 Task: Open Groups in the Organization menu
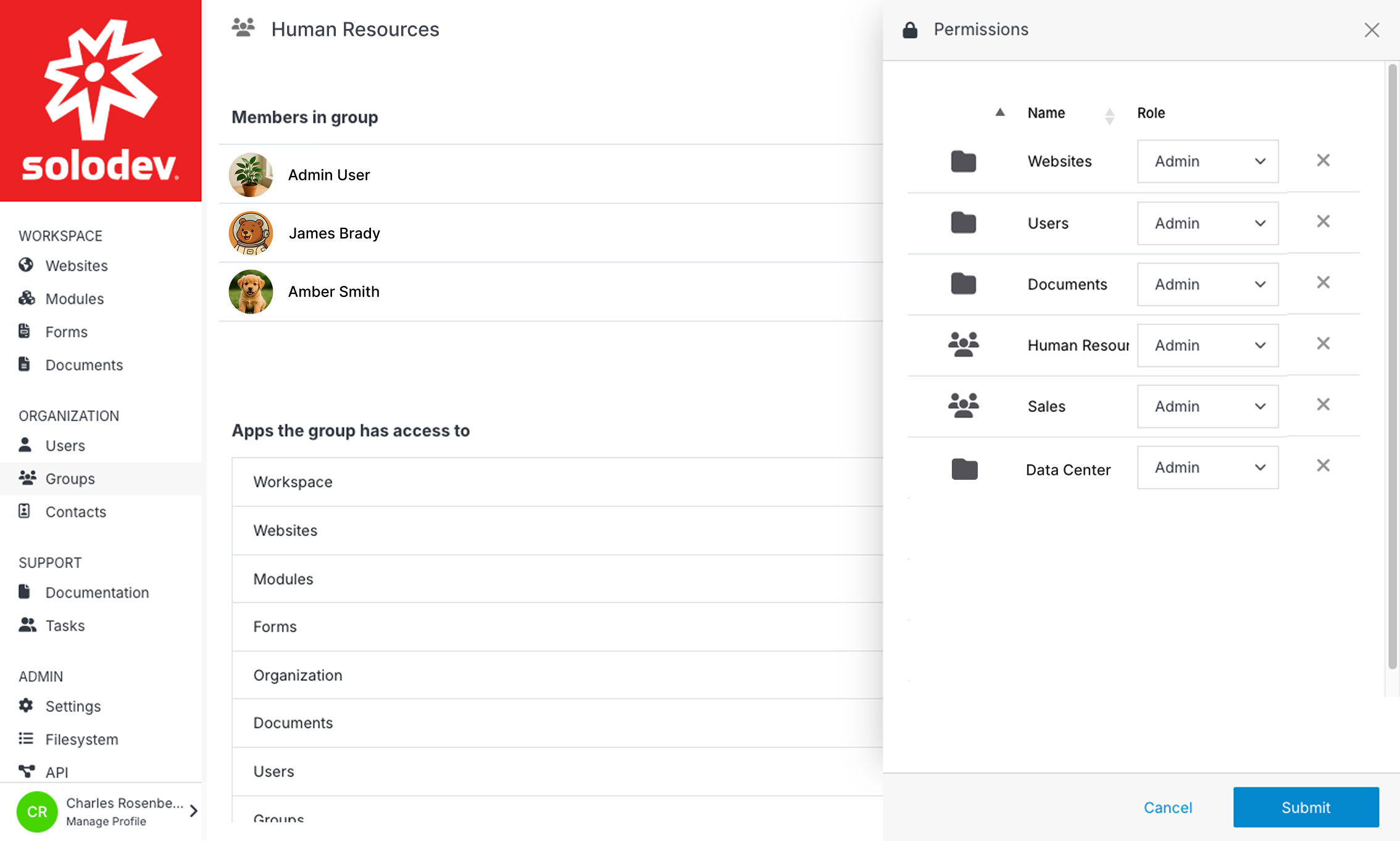point(101,479)
